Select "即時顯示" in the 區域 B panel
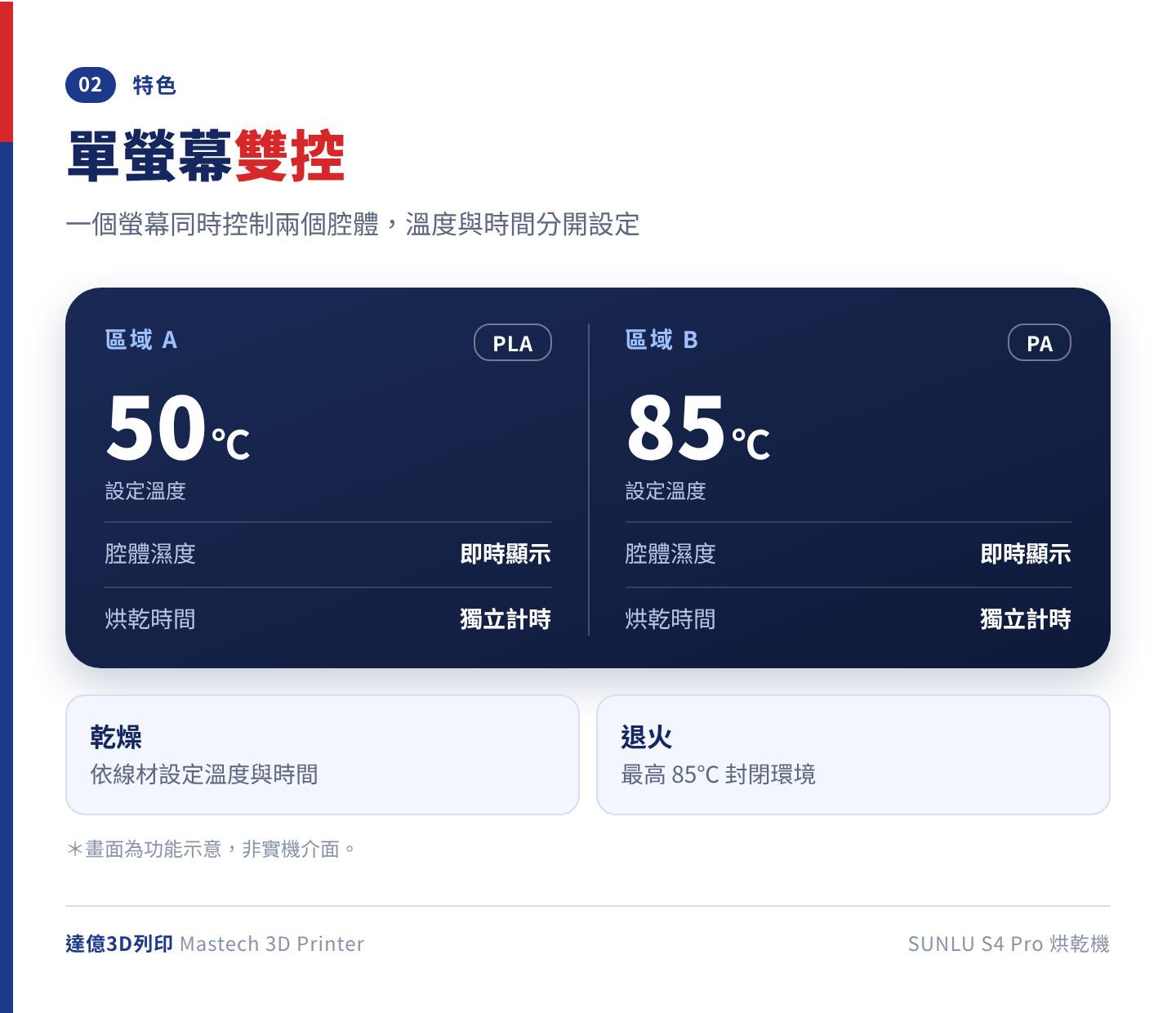The image size is (1176, 1013). point(1026,554)
